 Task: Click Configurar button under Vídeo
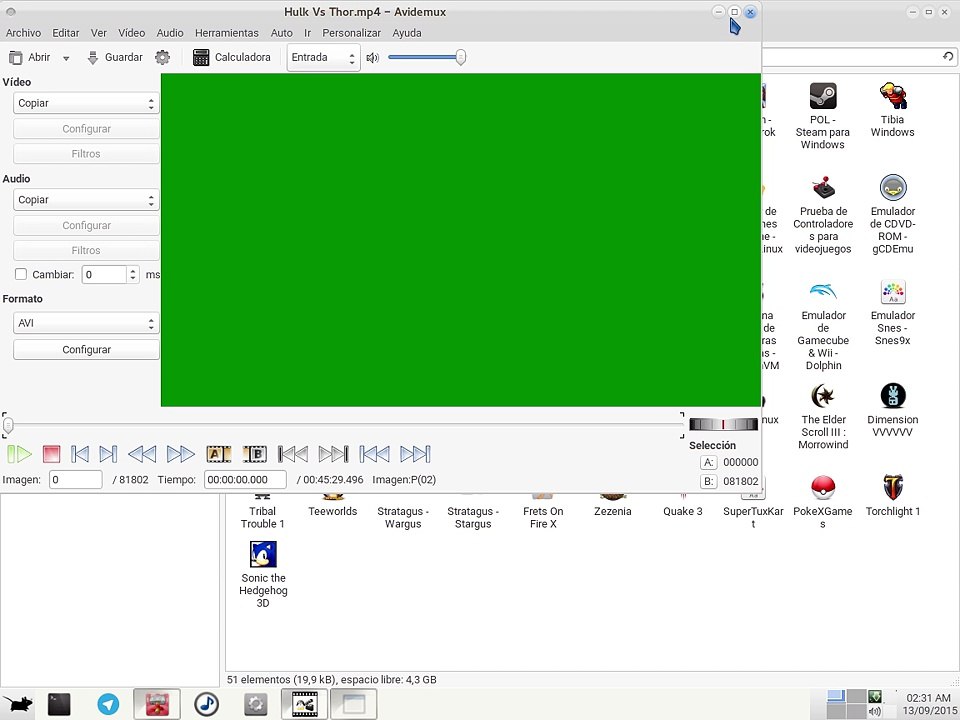(x=86, y=129)
